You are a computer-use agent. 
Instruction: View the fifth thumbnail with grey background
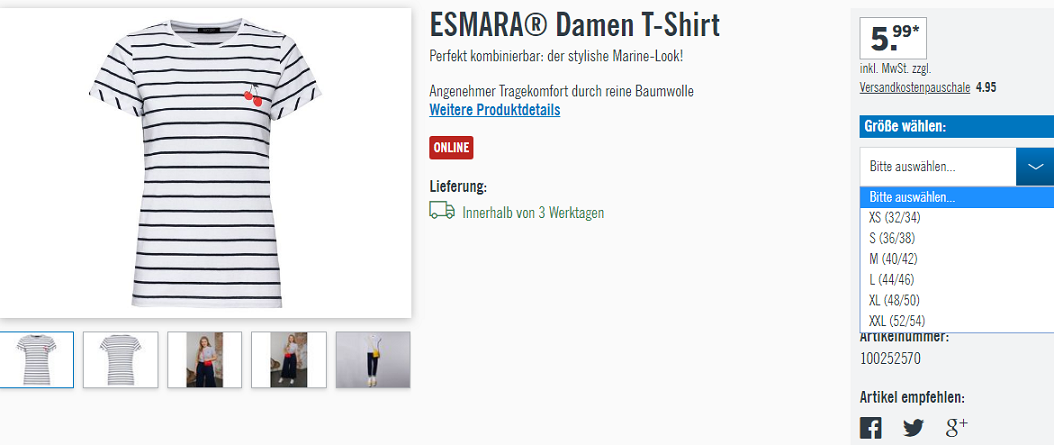(x=372, y=360)
